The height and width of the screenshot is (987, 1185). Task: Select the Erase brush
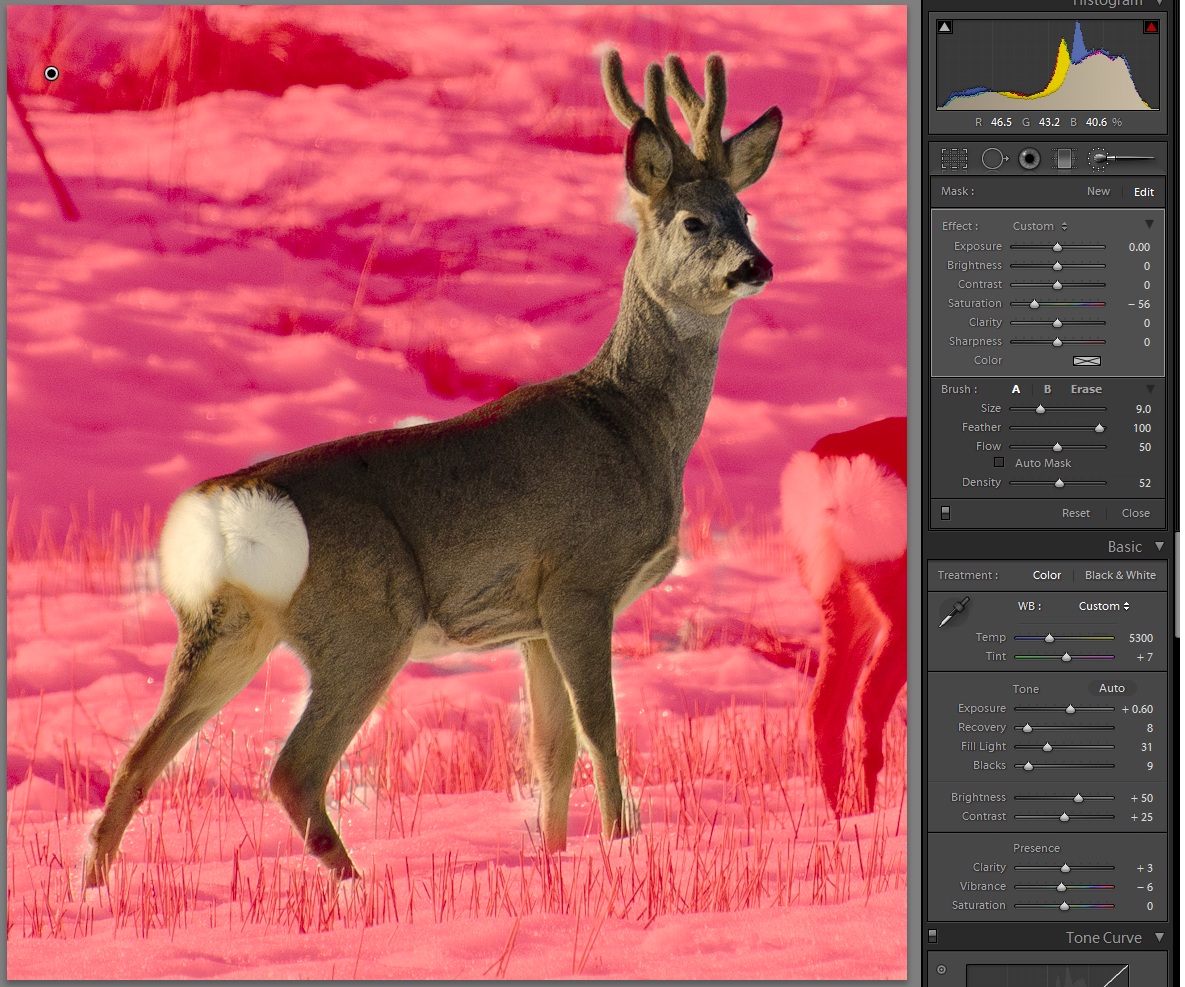1086,389
